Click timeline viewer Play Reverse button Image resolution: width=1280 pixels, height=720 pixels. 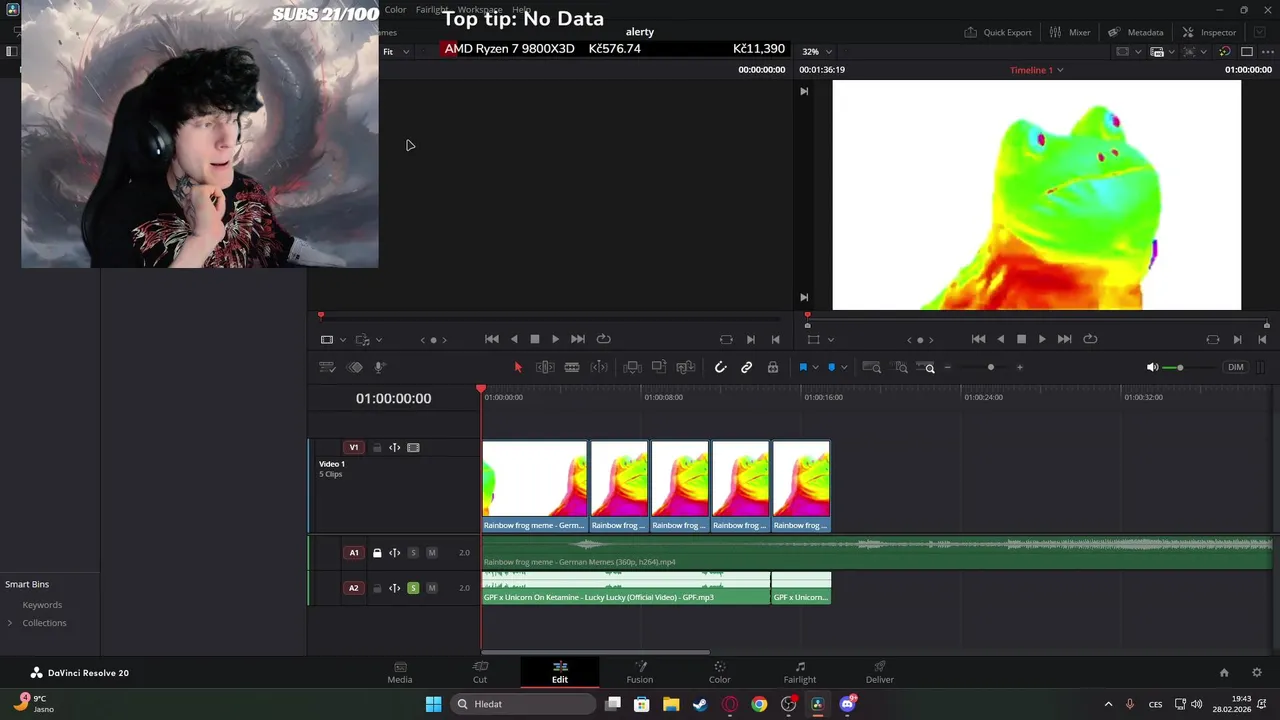[x=1000, y=340]
